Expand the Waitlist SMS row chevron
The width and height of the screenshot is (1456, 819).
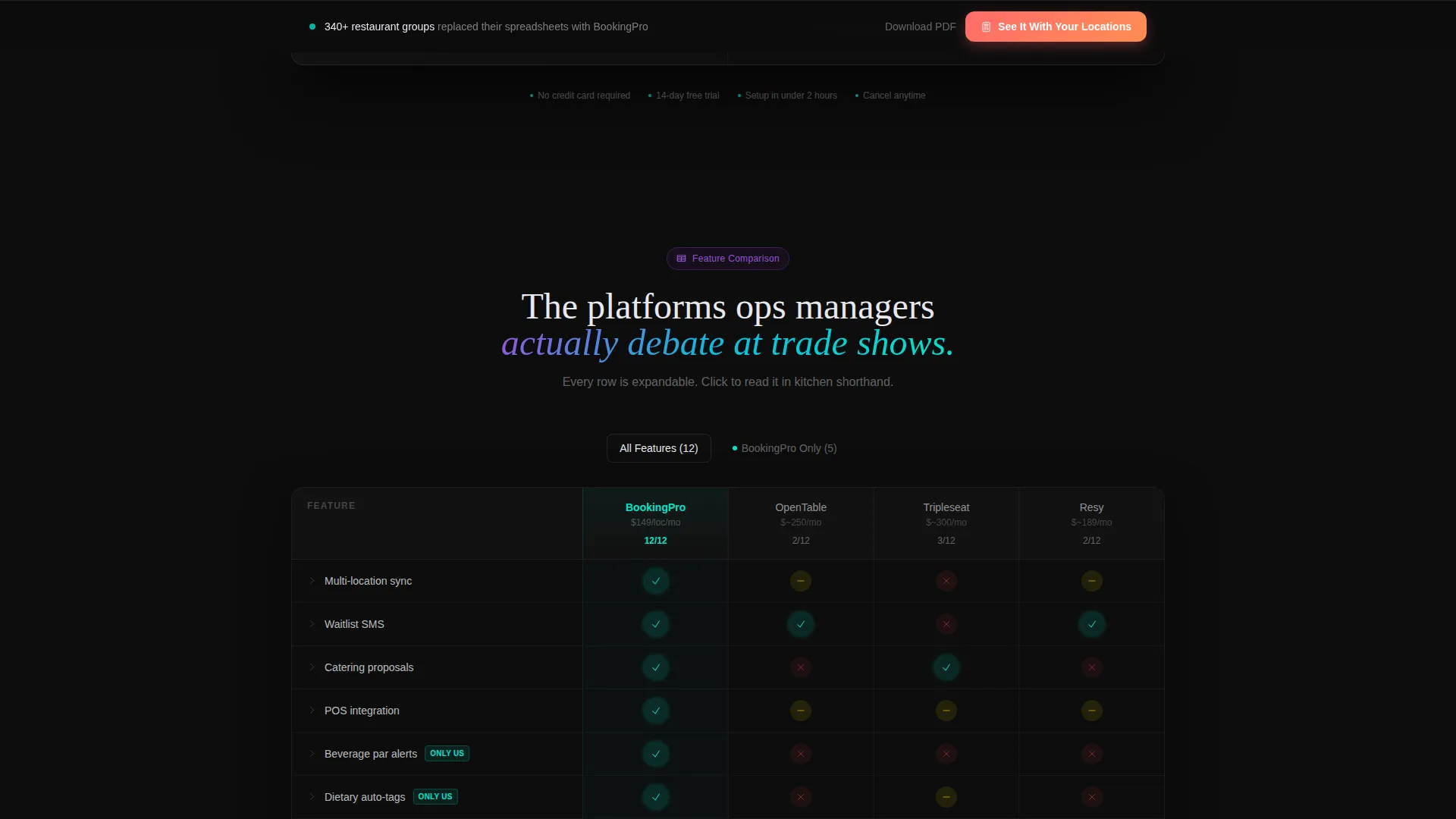(312, 624)
